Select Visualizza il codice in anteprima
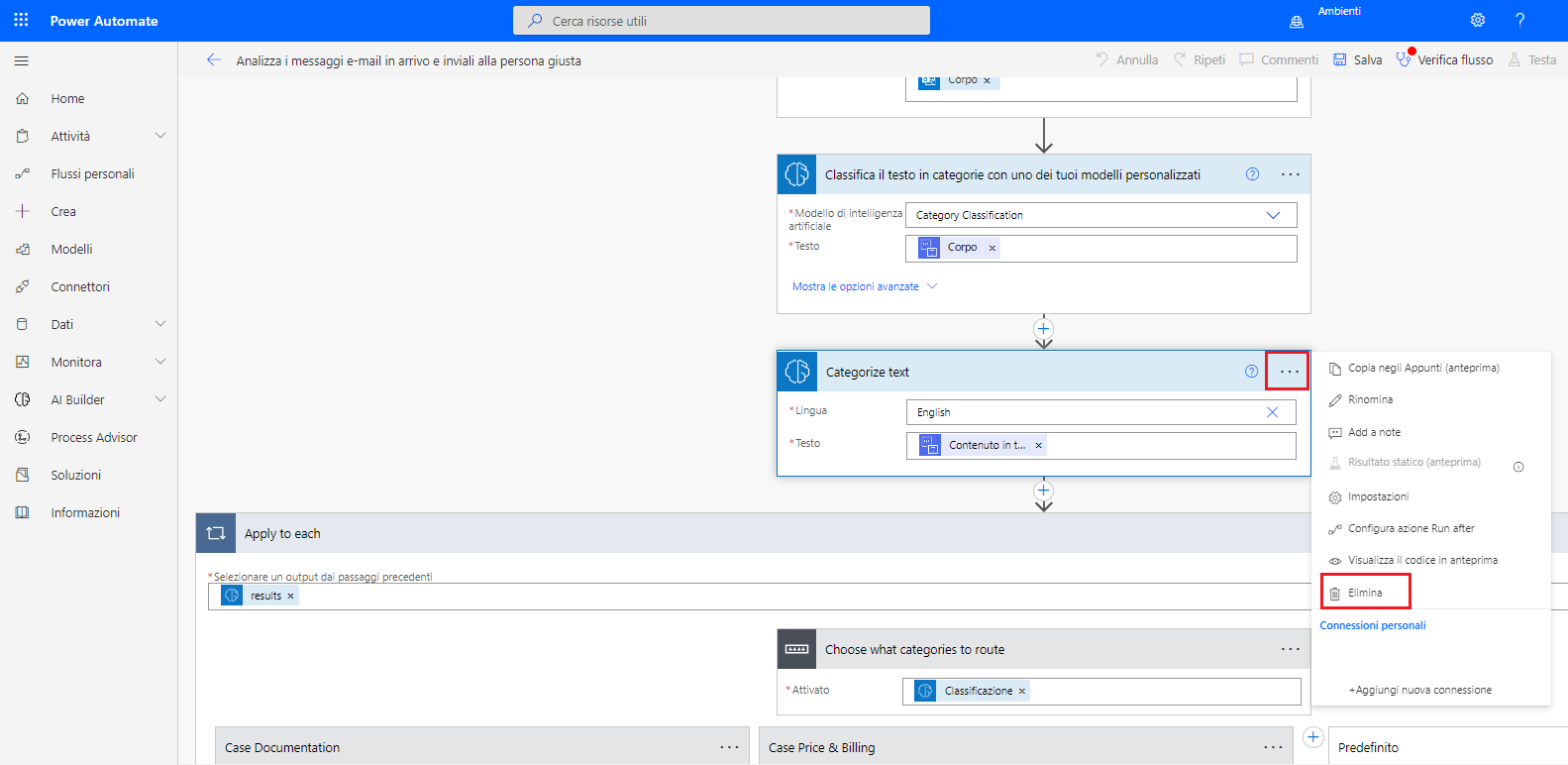The height and width of the screenshot is (765, 1568). coord(1422,560)
